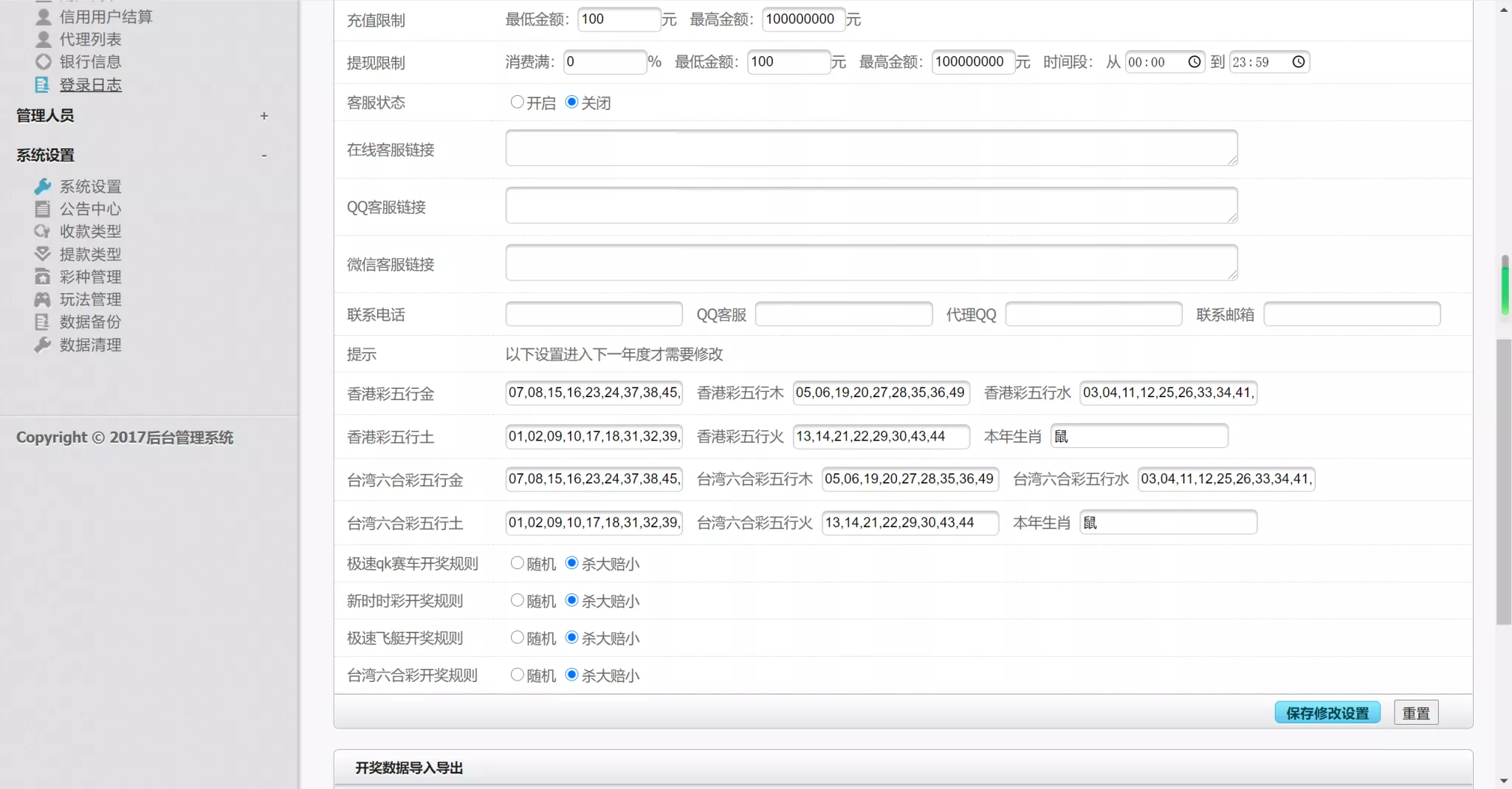
Task: Enable 开启 for 客服状态
Action: pos(516,102)
